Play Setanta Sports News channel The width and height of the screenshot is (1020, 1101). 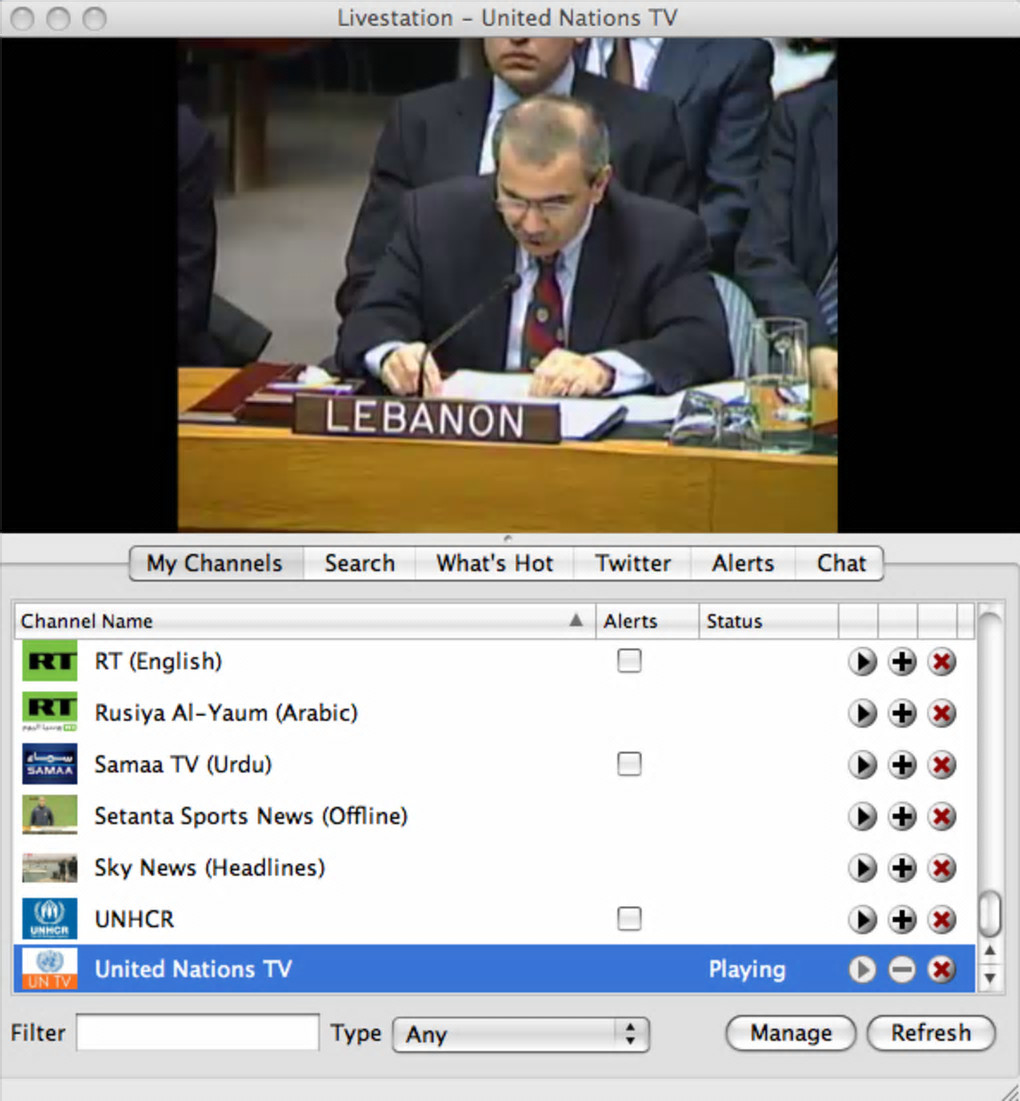(862, 816)
